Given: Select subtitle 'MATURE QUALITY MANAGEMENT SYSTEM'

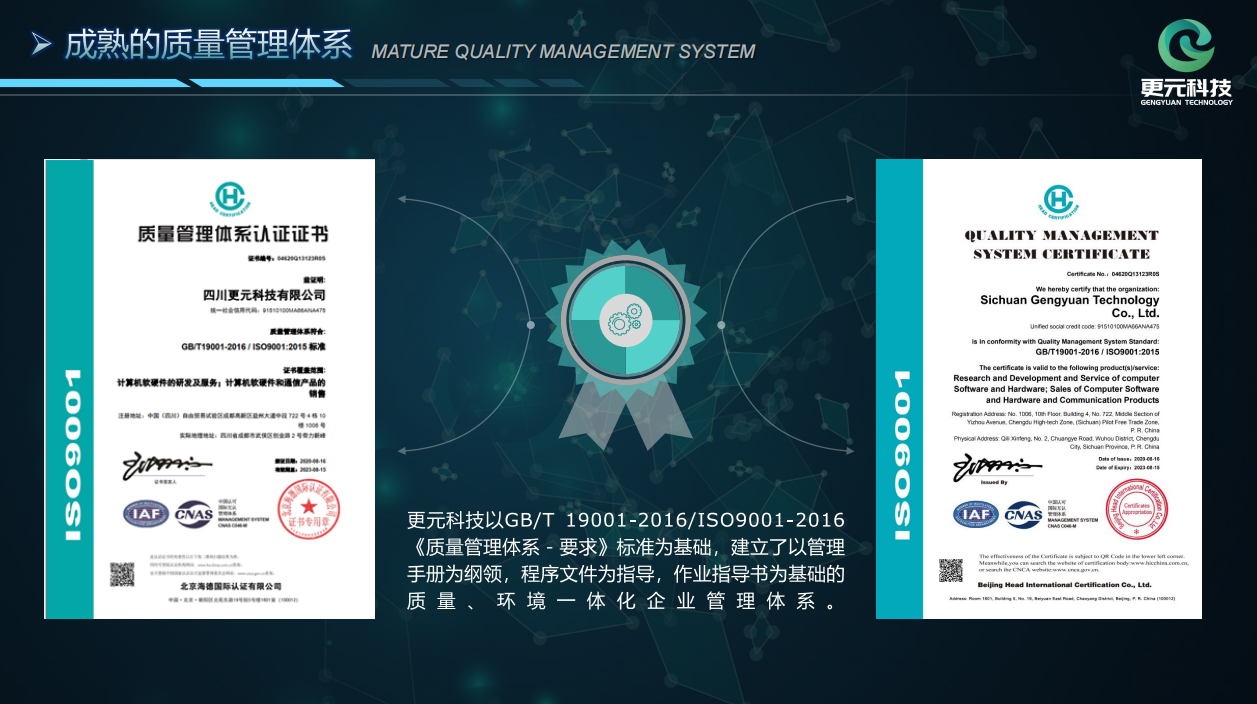Looking at the screenshot, I should pyautogui.click(x=563, y=51).
